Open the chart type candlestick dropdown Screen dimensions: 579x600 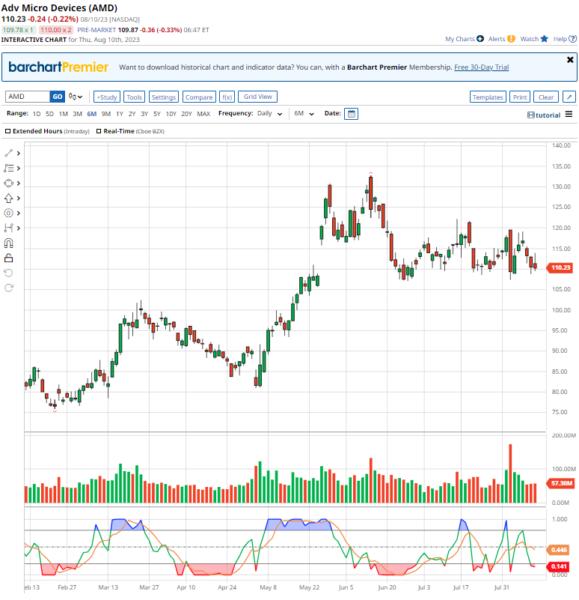point(75,97)
